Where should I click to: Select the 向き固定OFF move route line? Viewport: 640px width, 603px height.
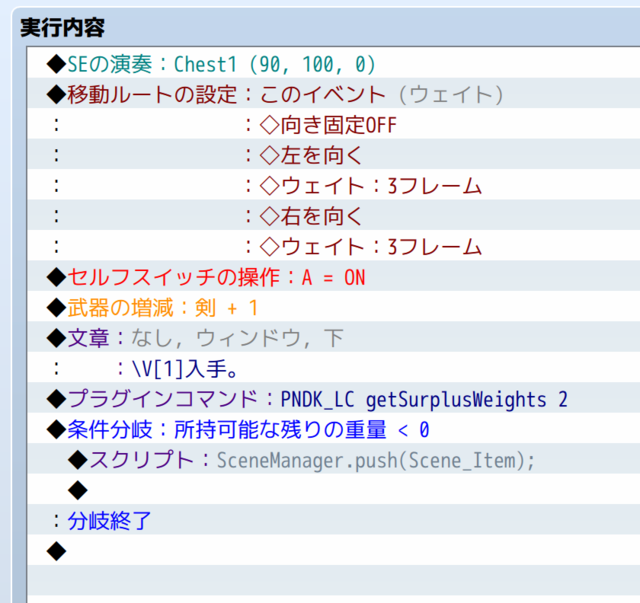(334, 124)
